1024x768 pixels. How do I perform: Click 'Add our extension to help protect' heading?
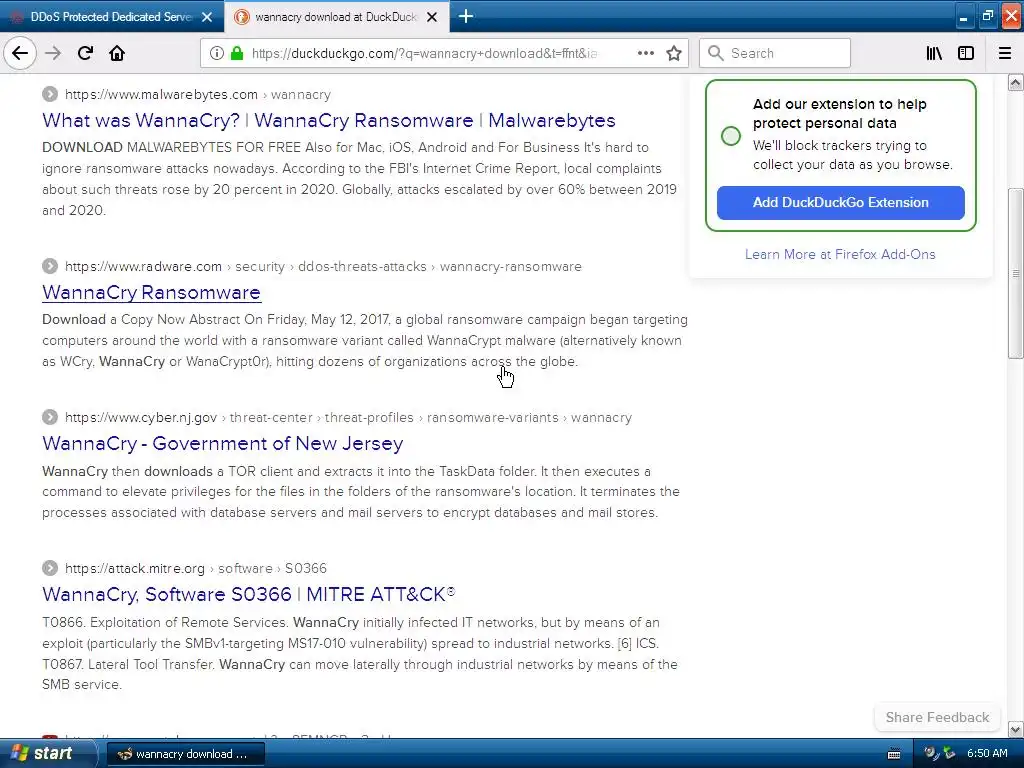839,114
